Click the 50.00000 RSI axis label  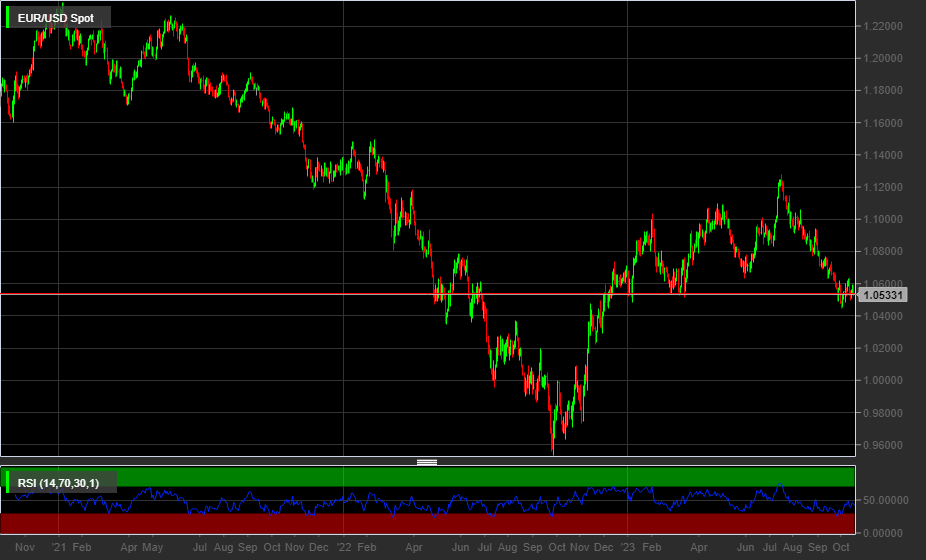point(882,500)
